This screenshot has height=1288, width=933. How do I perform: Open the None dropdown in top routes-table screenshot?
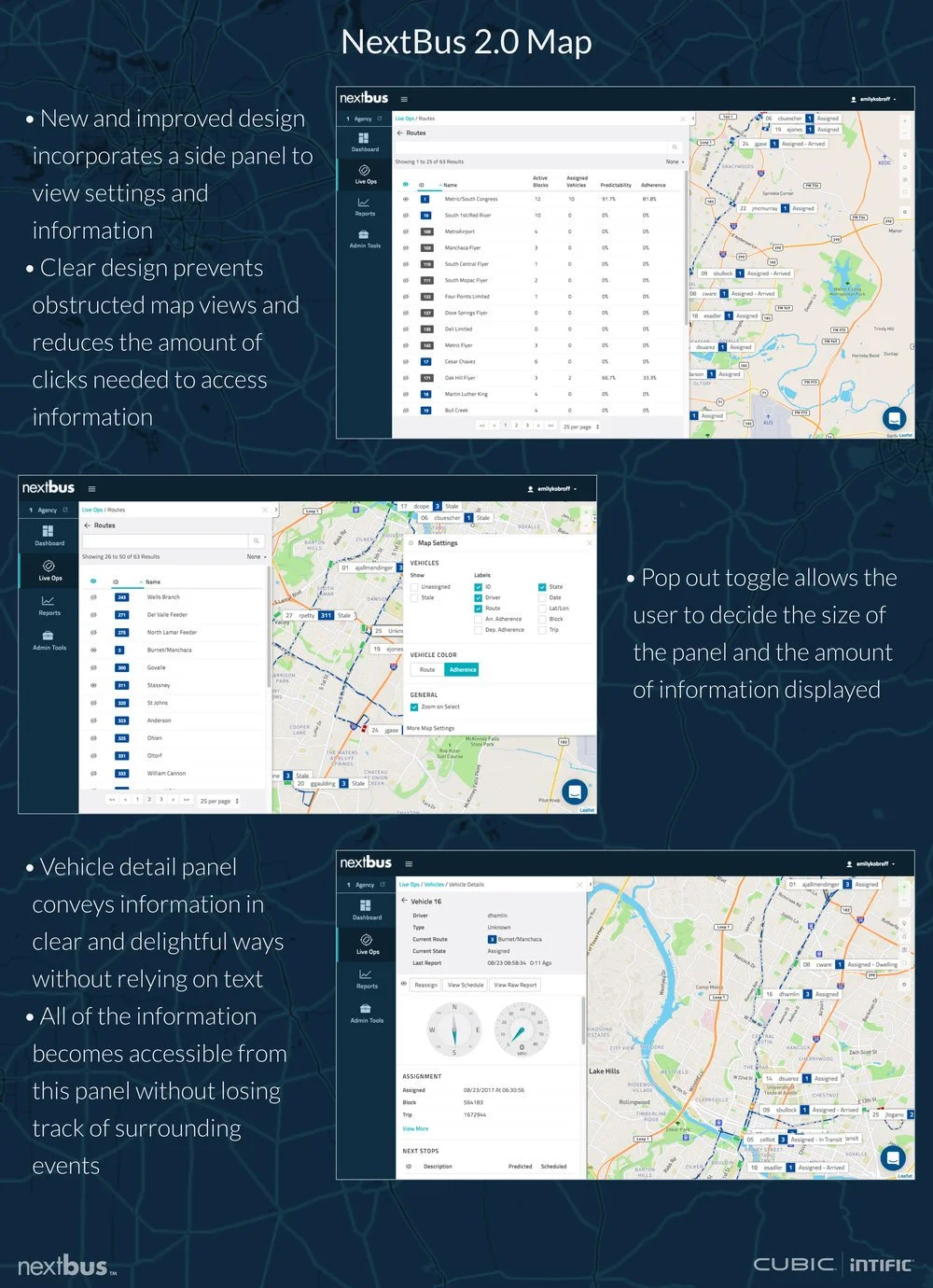[675, 161]
